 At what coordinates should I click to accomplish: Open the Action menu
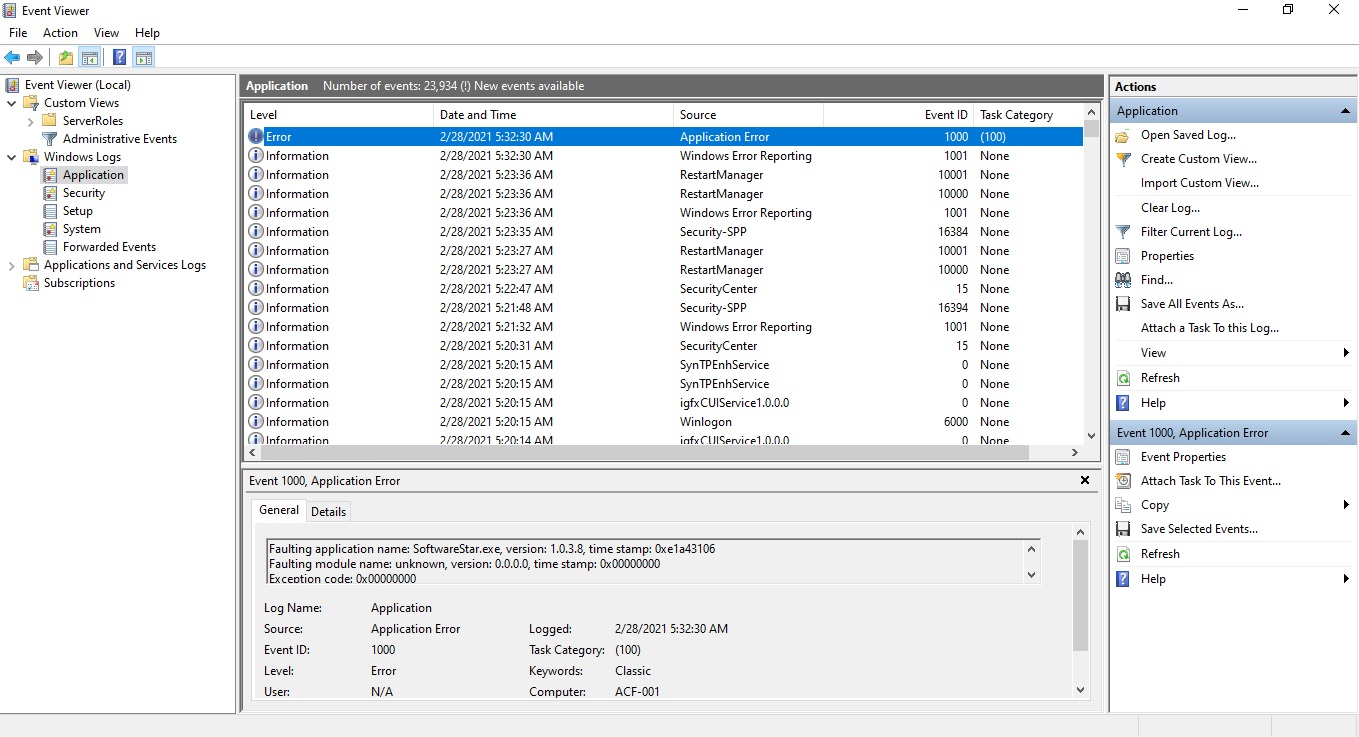coord(60,32)
